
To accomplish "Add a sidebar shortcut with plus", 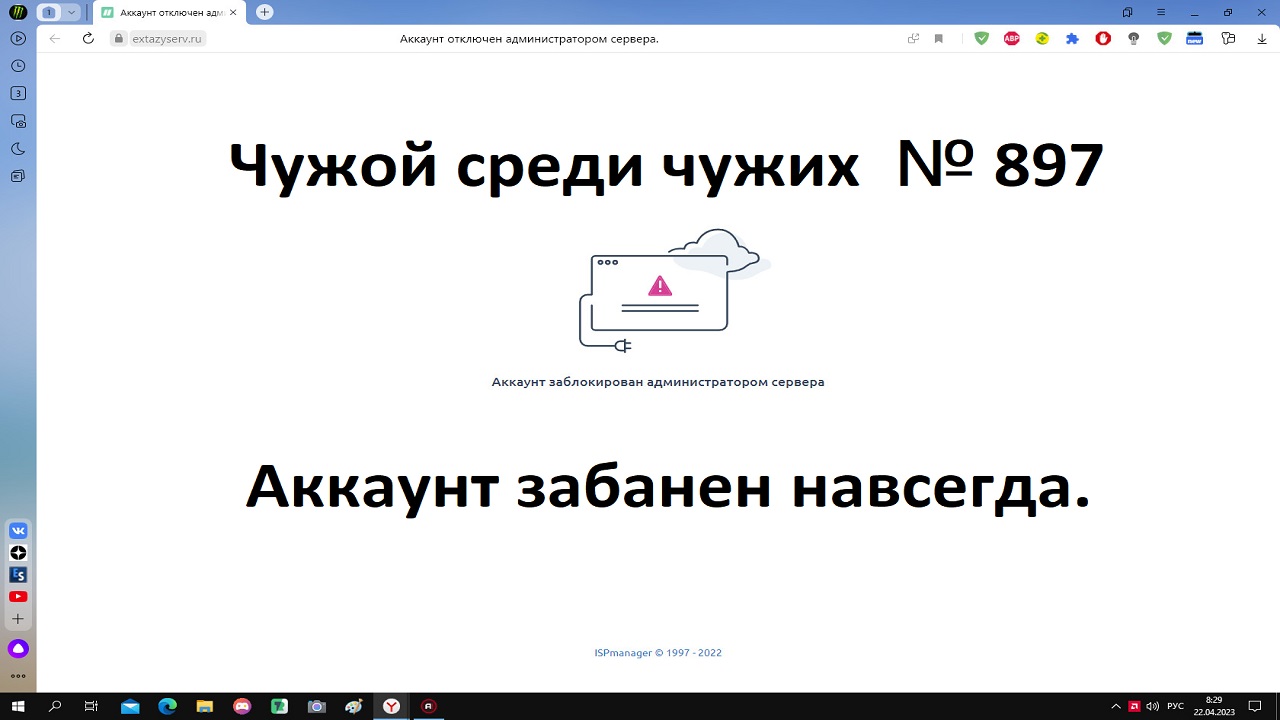I will (18, 619).
